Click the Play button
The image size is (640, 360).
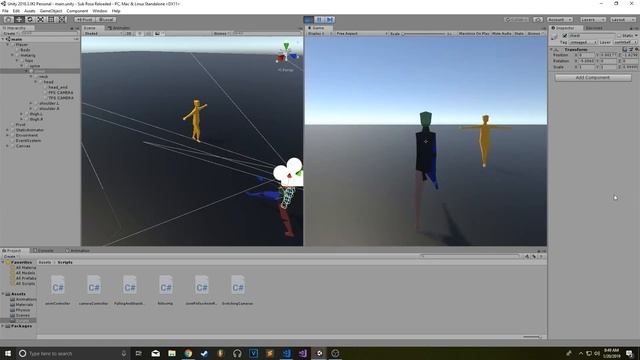click(x=309, y=20)
